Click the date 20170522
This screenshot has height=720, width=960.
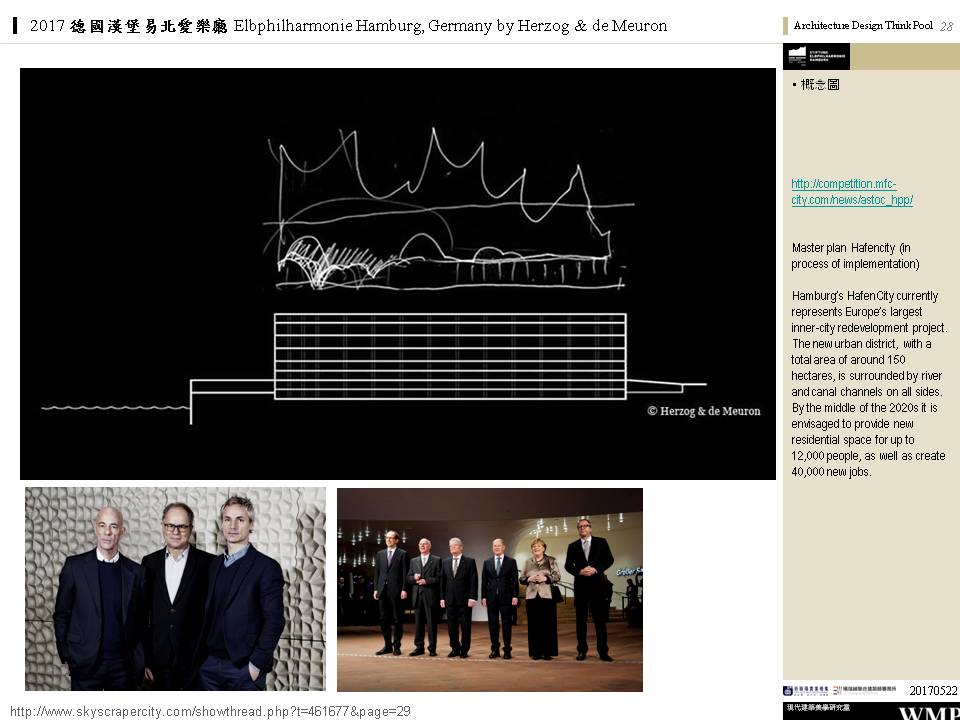932,690
